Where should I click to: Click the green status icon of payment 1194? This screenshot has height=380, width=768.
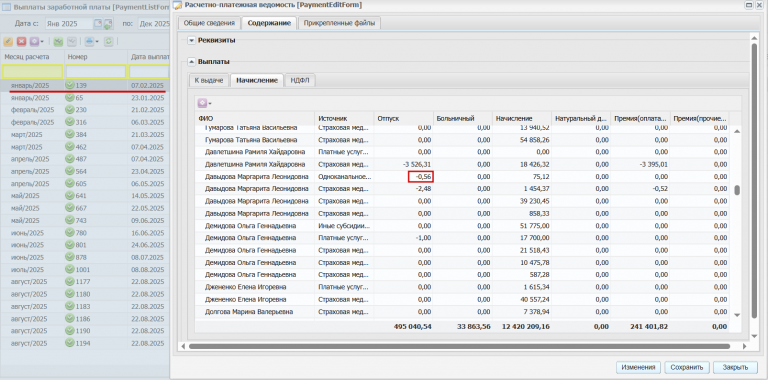click(x=70, y=343)
